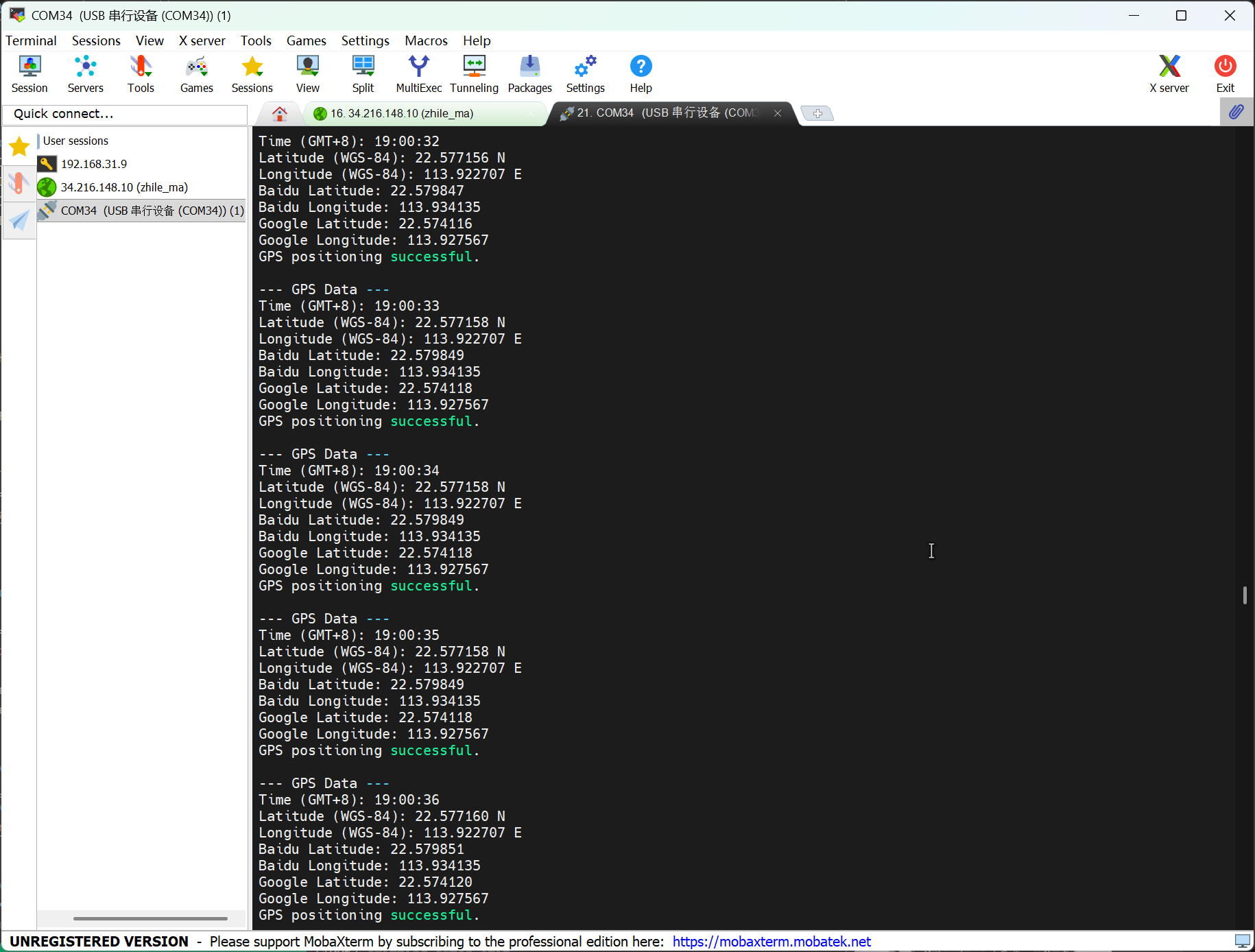Open a new Session from toolbar

[29, 74]
